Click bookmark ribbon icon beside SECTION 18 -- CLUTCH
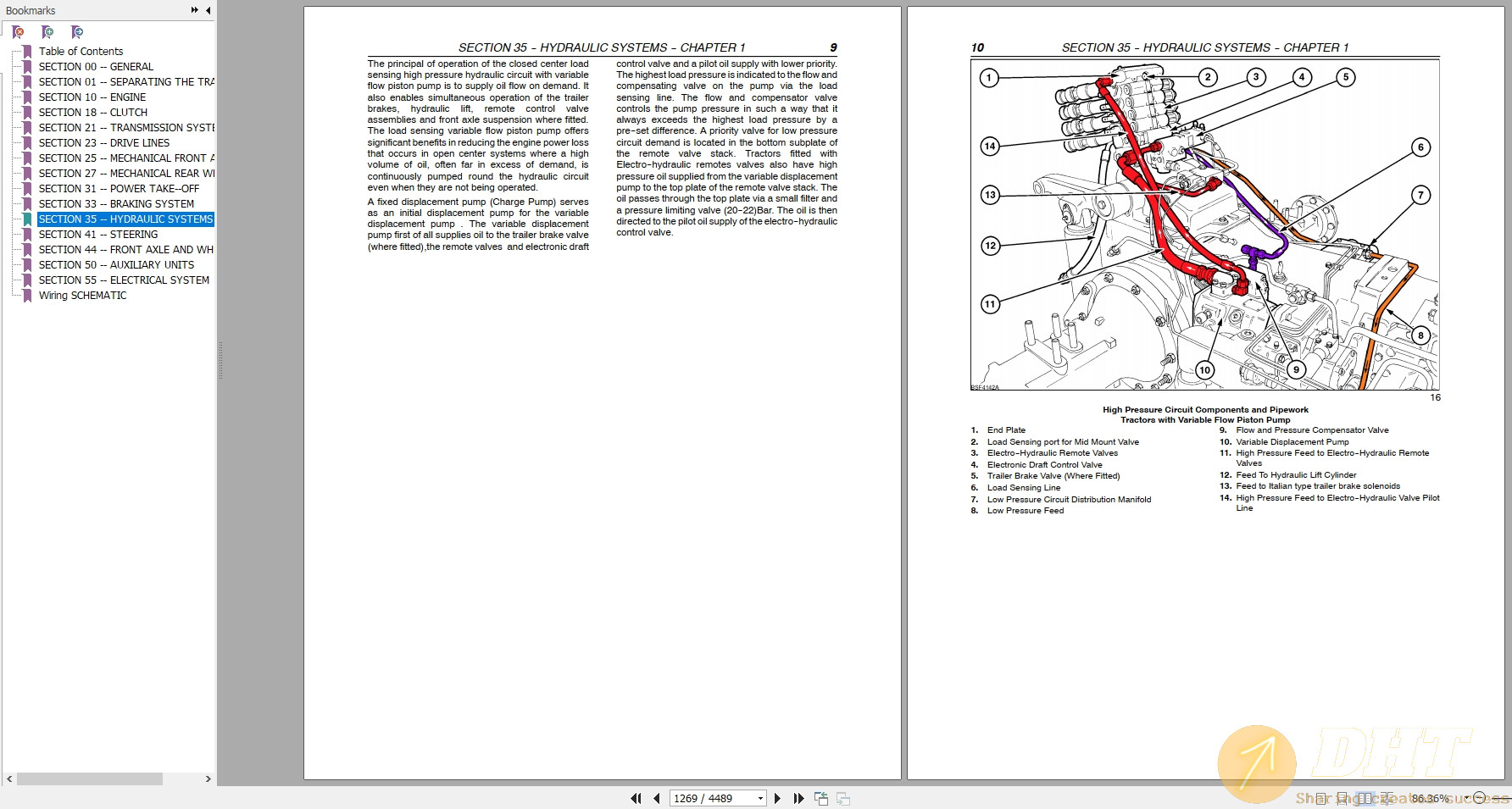 [x=27, y=112]
